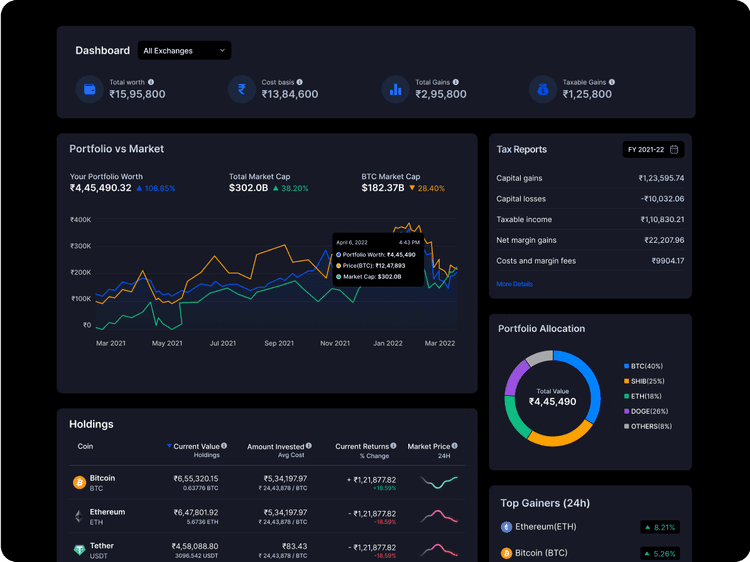Click the info icon beside Amount Invested
The image size is (750, 562).
pos(309,446)
